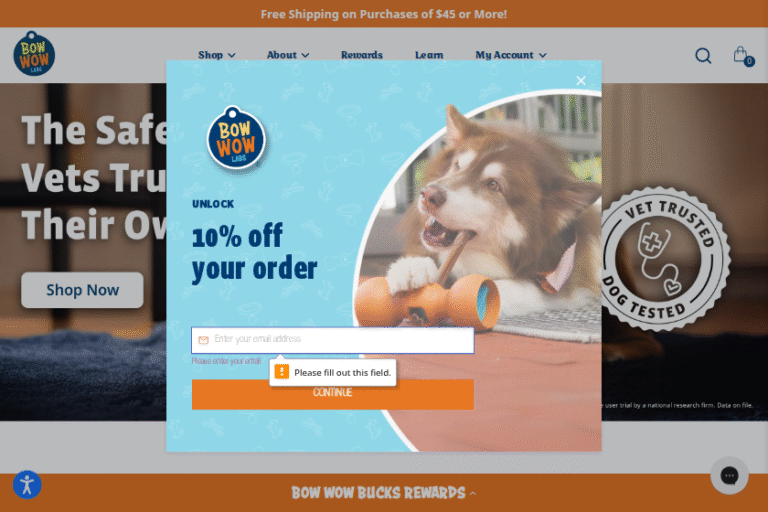This screenshot has width=768, height=512.
Task: Open the Rewards menu item
Action: pos(361,55)
